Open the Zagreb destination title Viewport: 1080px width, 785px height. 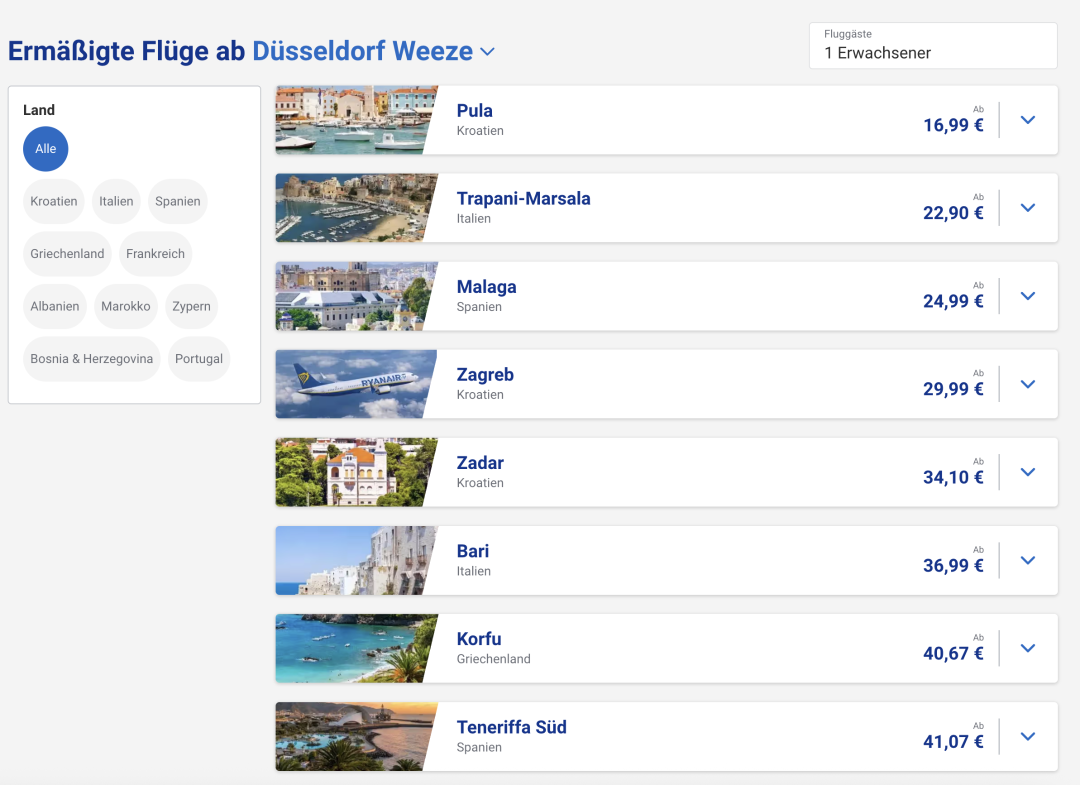click(485, 375)
